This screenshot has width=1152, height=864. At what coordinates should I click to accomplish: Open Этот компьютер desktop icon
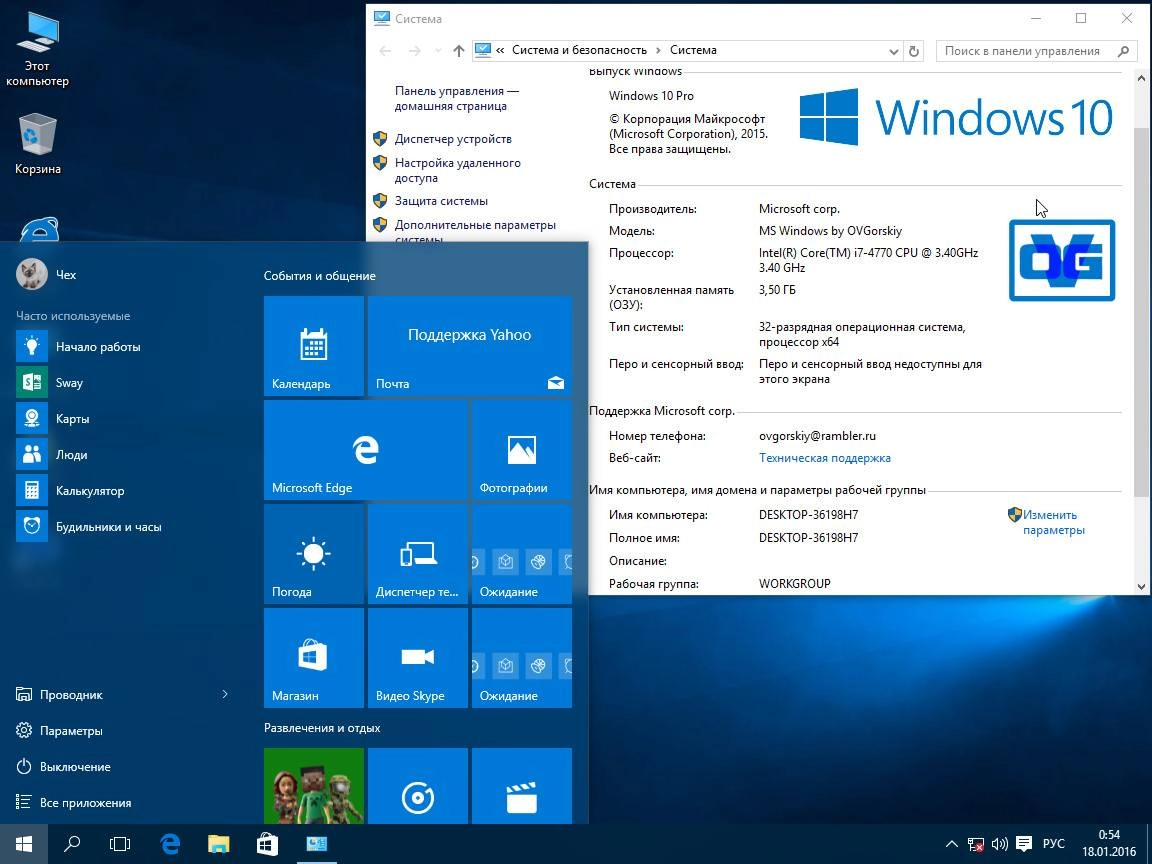click(37, 49)
